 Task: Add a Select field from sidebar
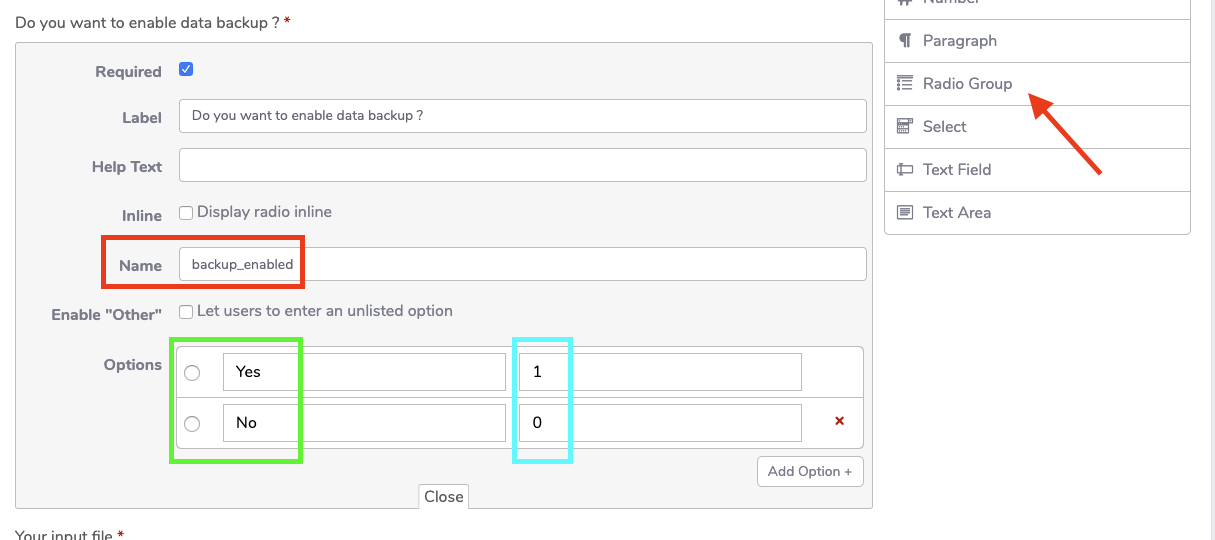[945, 127]
